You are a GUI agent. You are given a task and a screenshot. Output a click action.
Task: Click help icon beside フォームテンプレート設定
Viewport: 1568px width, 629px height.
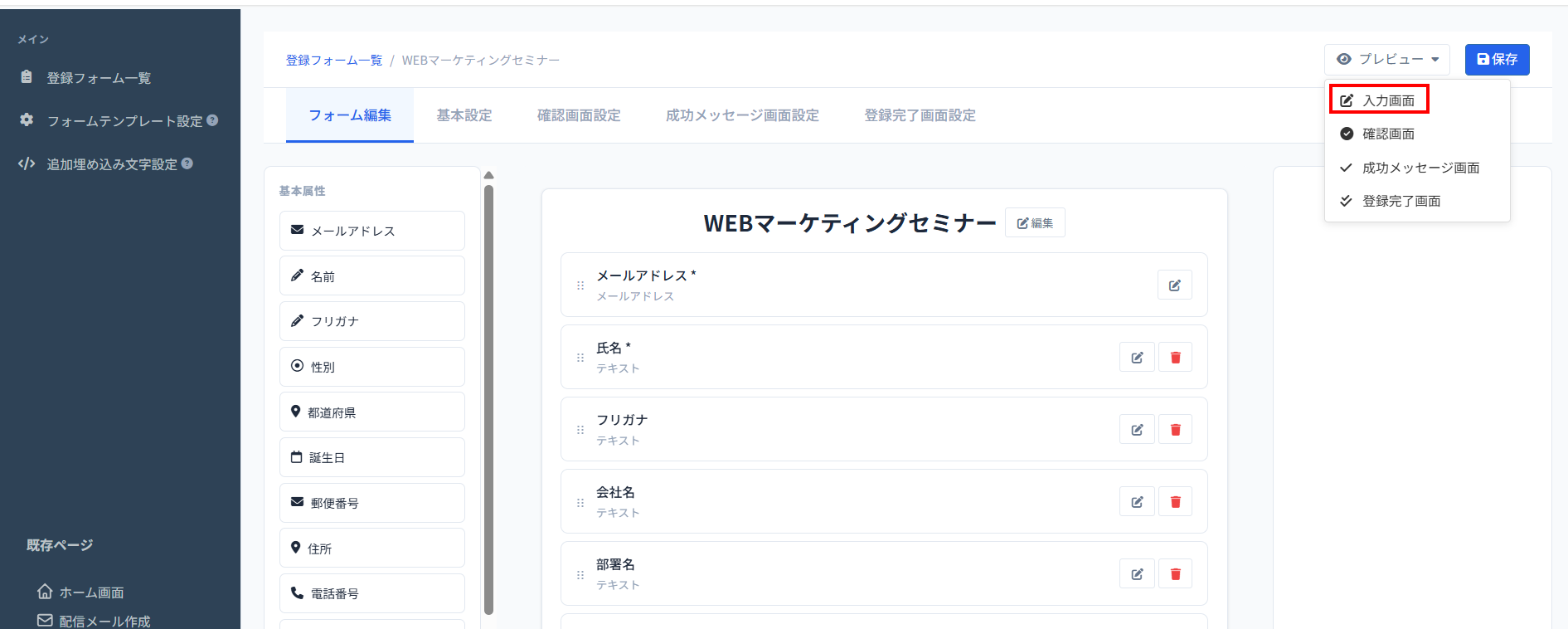coord(212,120)
